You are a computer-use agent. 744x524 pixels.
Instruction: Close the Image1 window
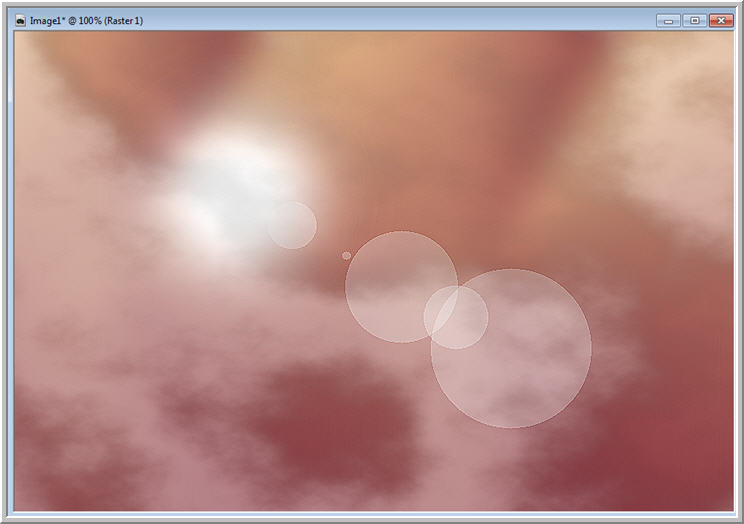coord(721,20)
